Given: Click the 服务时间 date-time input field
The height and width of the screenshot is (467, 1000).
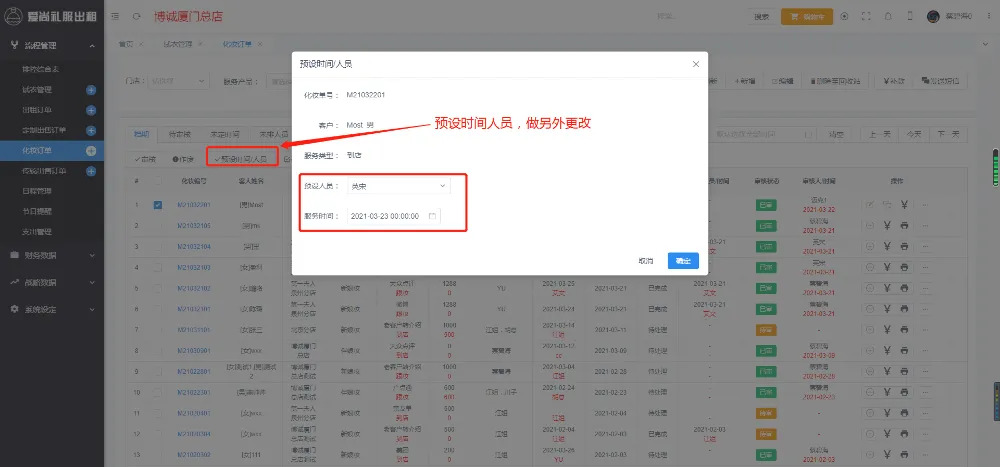Looking at the screenshot, I should coord(384,216).
